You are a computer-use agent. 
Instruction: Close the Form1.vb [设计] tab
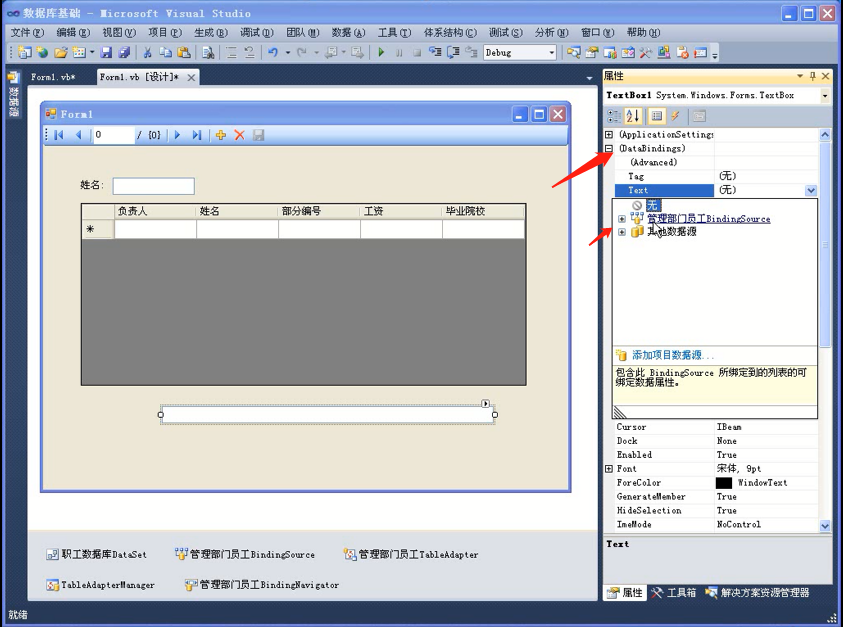click(191, 77)
